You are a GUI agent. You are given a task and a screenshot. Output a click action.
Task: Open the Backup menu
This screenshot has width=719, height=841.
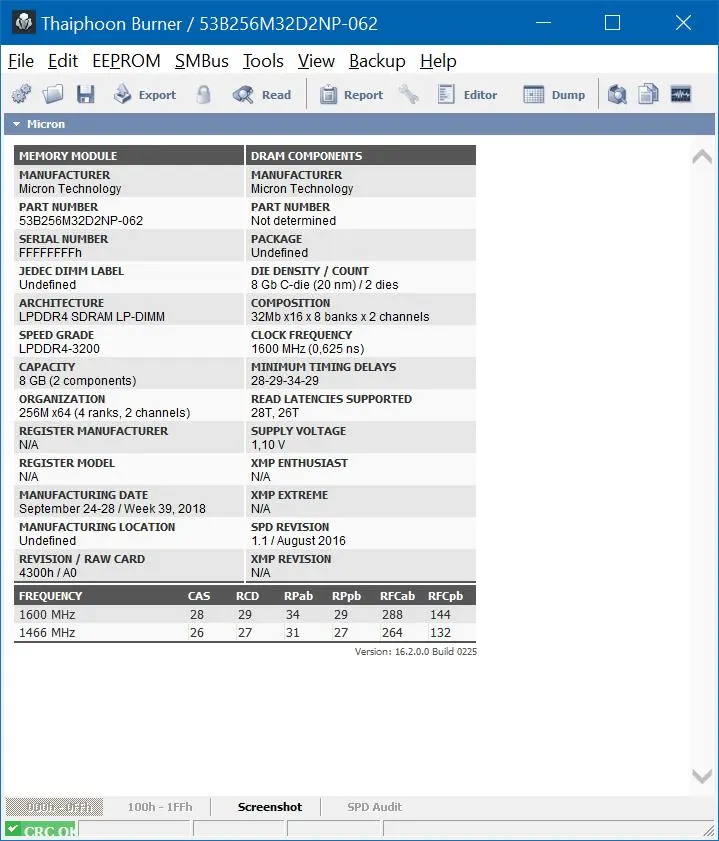(377, 61)
